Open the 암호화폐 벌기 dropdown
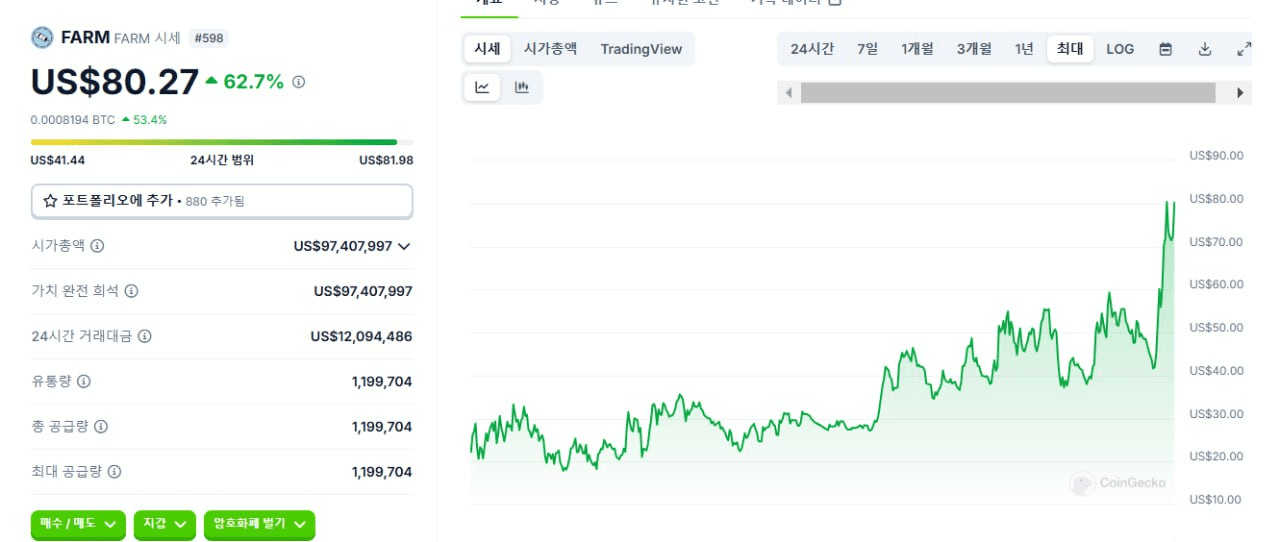This screenshot has width=1280, height=542. (x=259, y=523)
